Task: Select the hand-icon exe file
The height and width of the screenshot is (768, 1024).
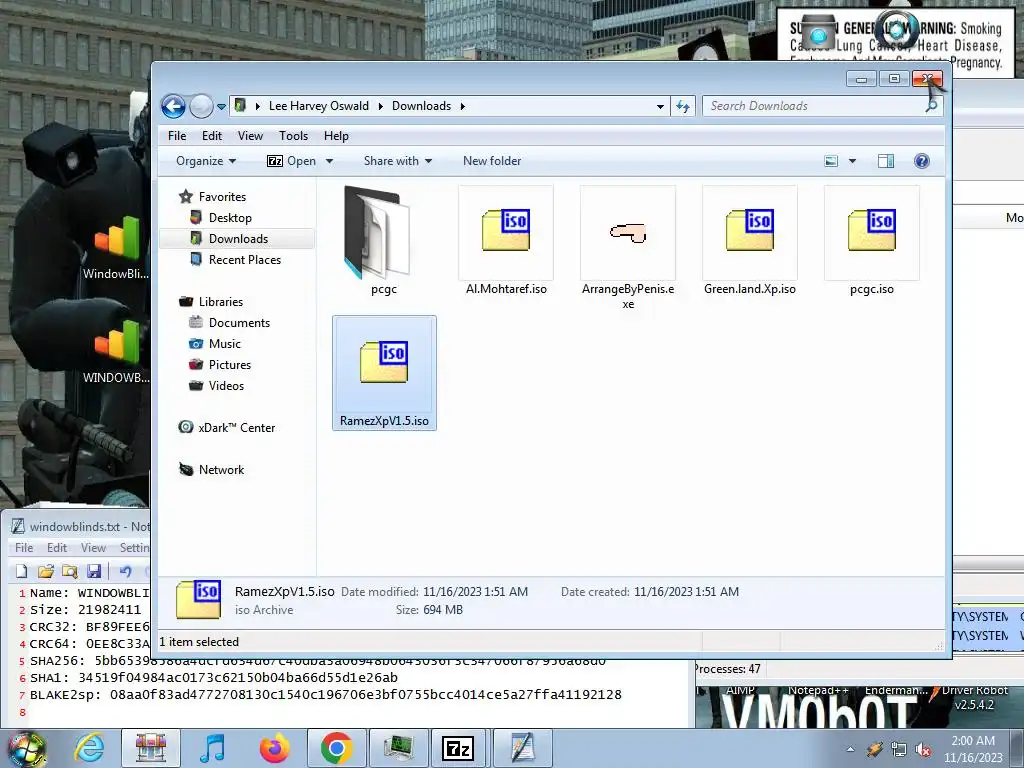Action: click(628, 248)
